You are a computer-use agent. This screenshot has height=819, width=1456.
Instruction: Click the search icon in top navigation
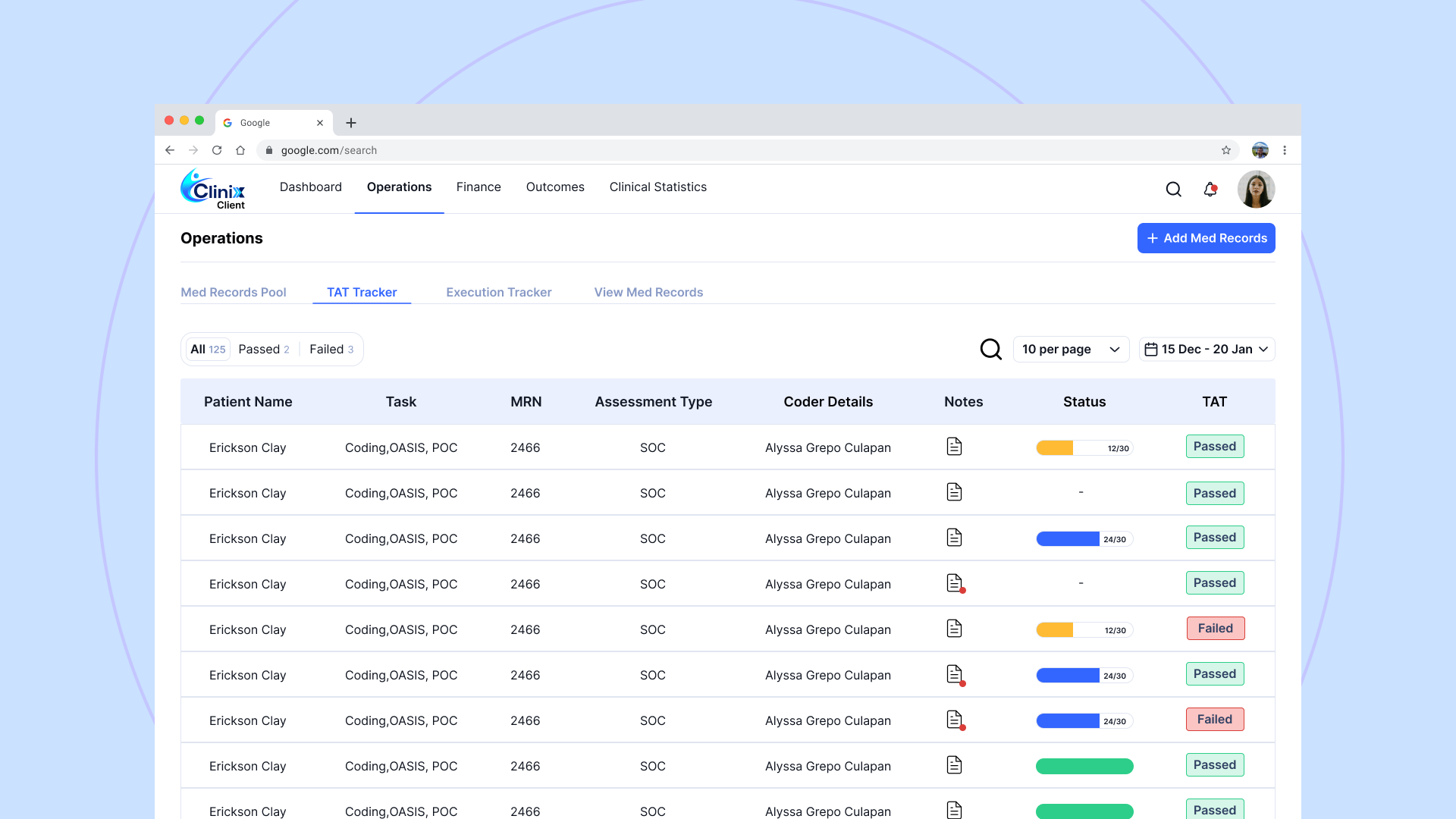pos(1173,190)
